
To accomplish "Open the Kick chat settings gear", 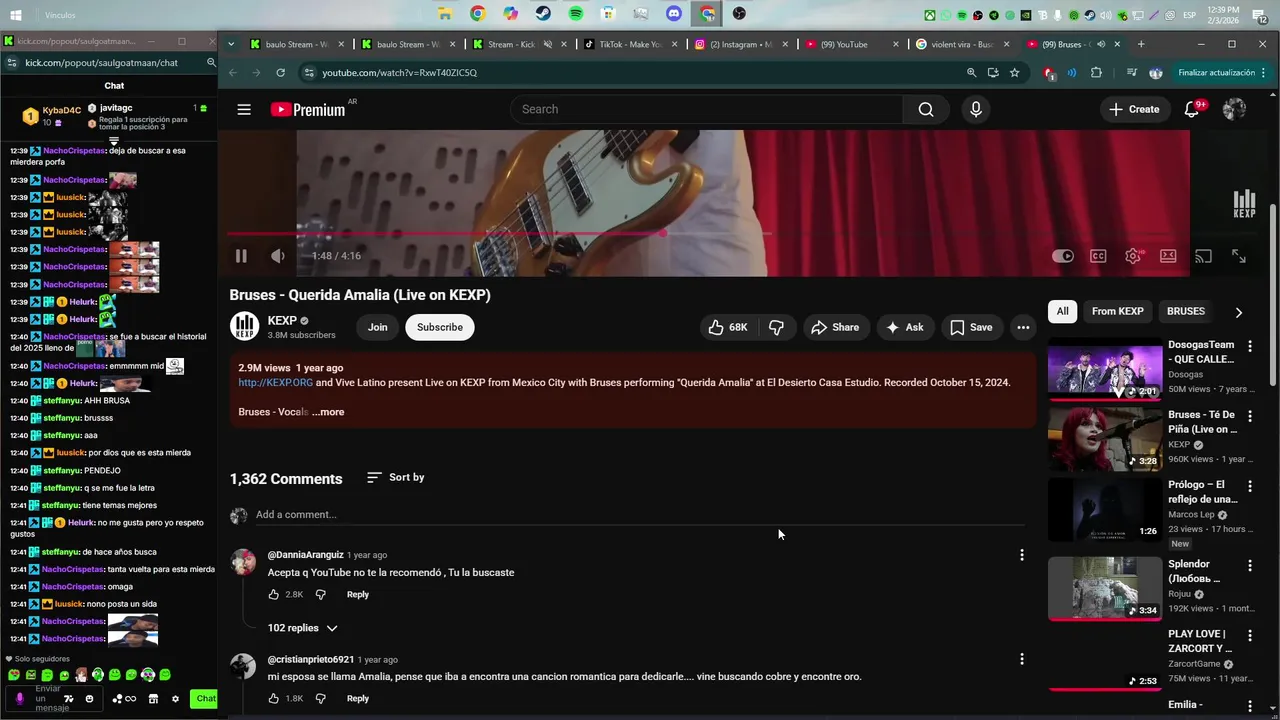I will coord(175,699).
